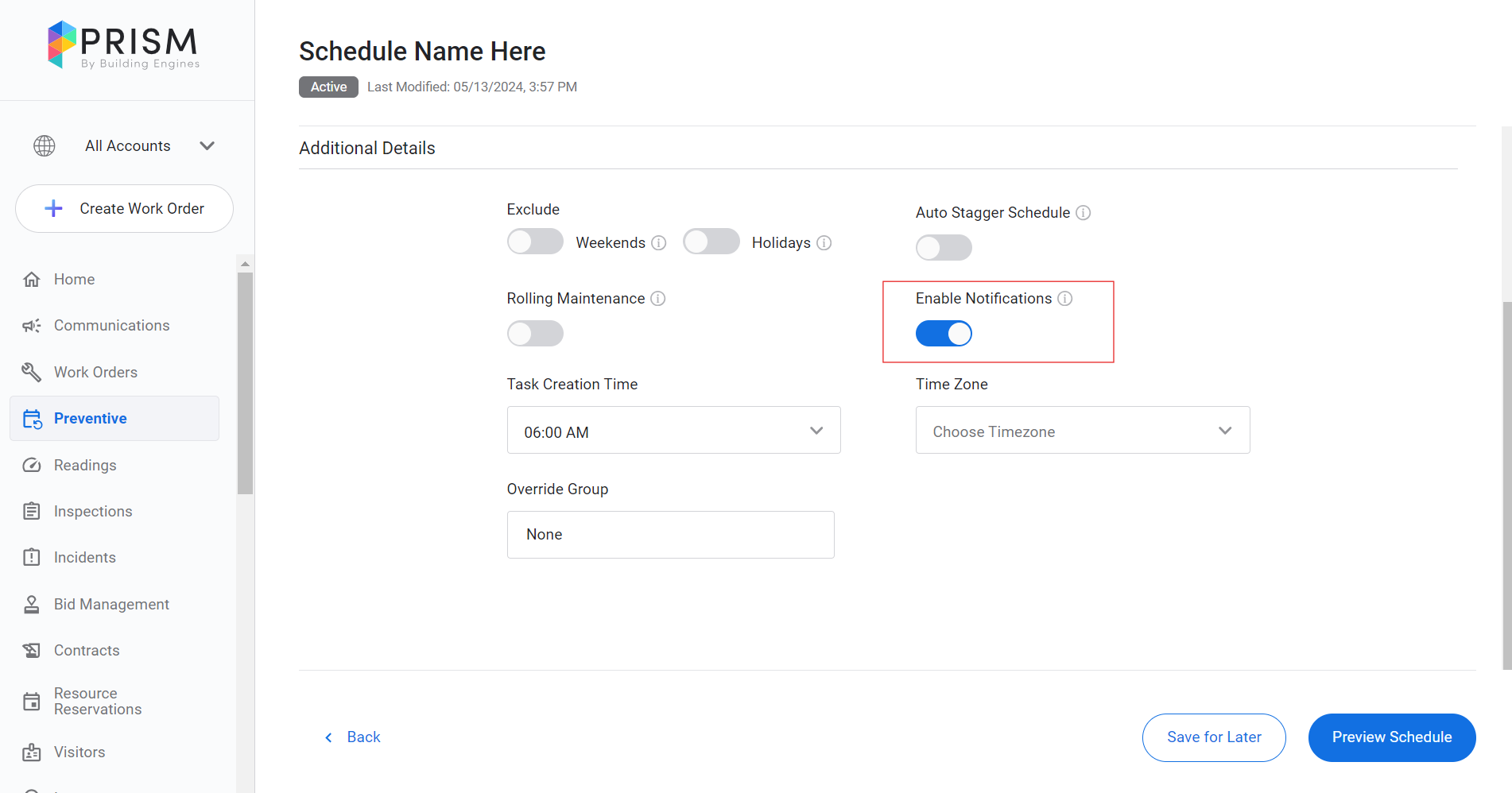Click the Home house icon
The image size is (1512, 793).
(32, 280)
